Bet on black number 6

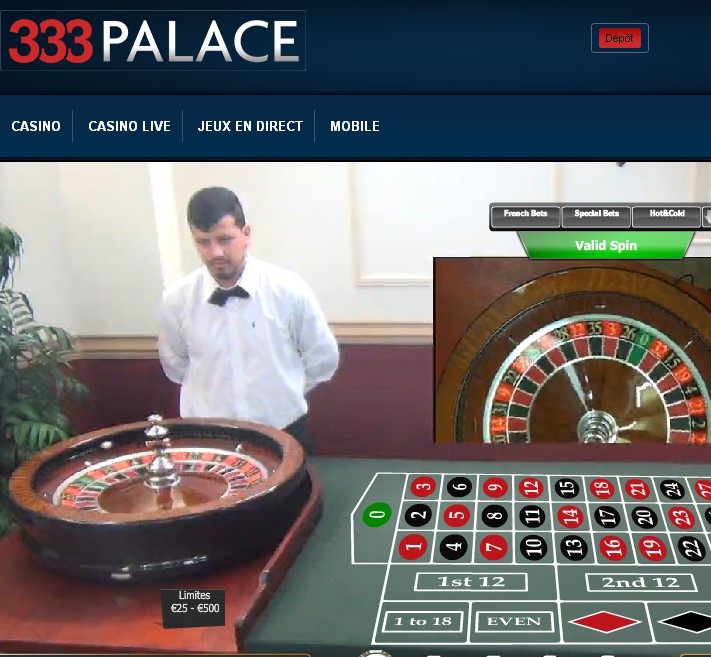coord(459,487)
